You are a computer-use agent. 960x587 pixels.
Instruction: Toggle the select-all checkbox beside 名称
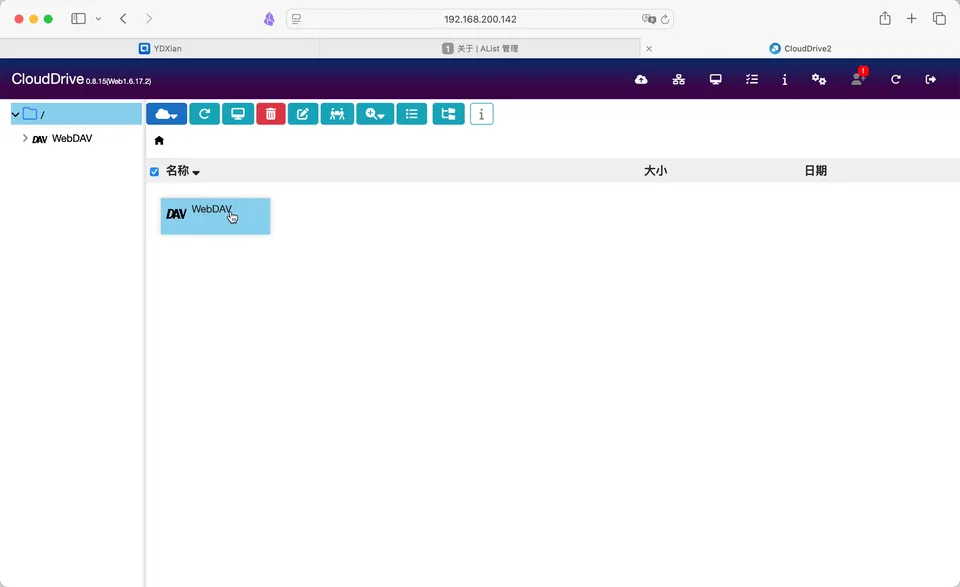tap(154, 172)
